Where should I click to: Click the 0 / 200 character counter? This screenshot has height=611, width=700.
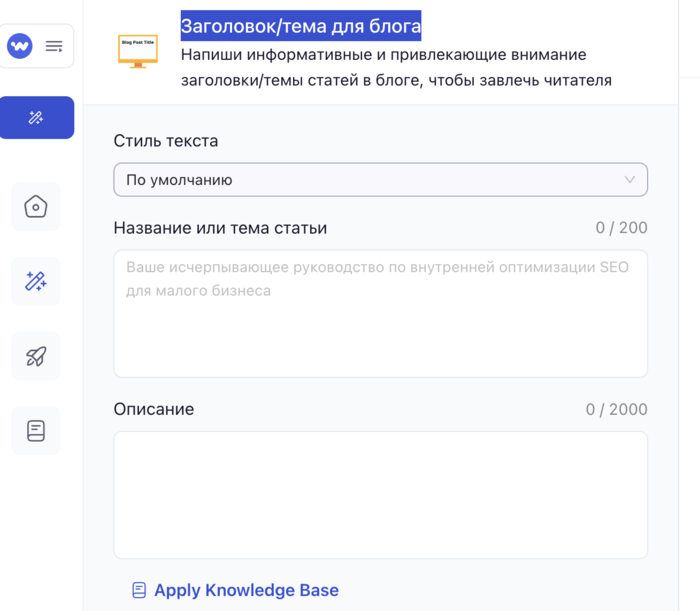click(621, 228)
